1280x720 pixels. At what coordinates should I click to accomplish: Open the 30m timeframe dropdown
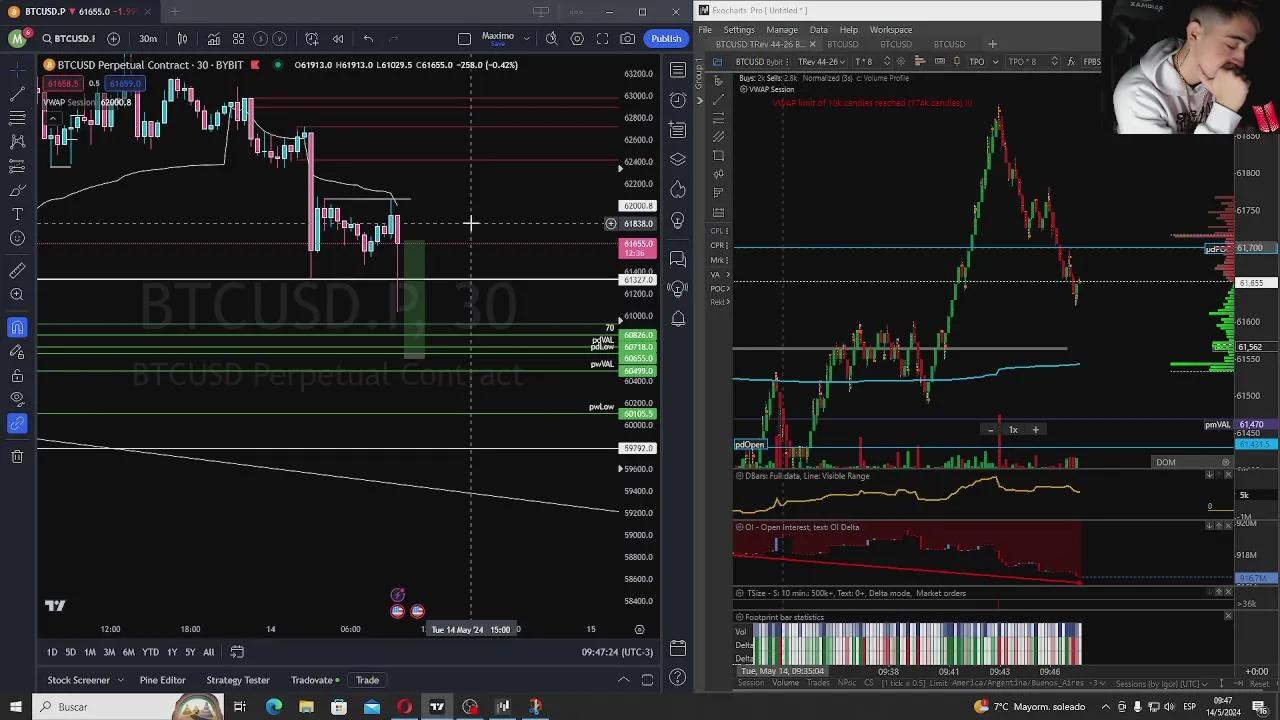coord(148,39)
